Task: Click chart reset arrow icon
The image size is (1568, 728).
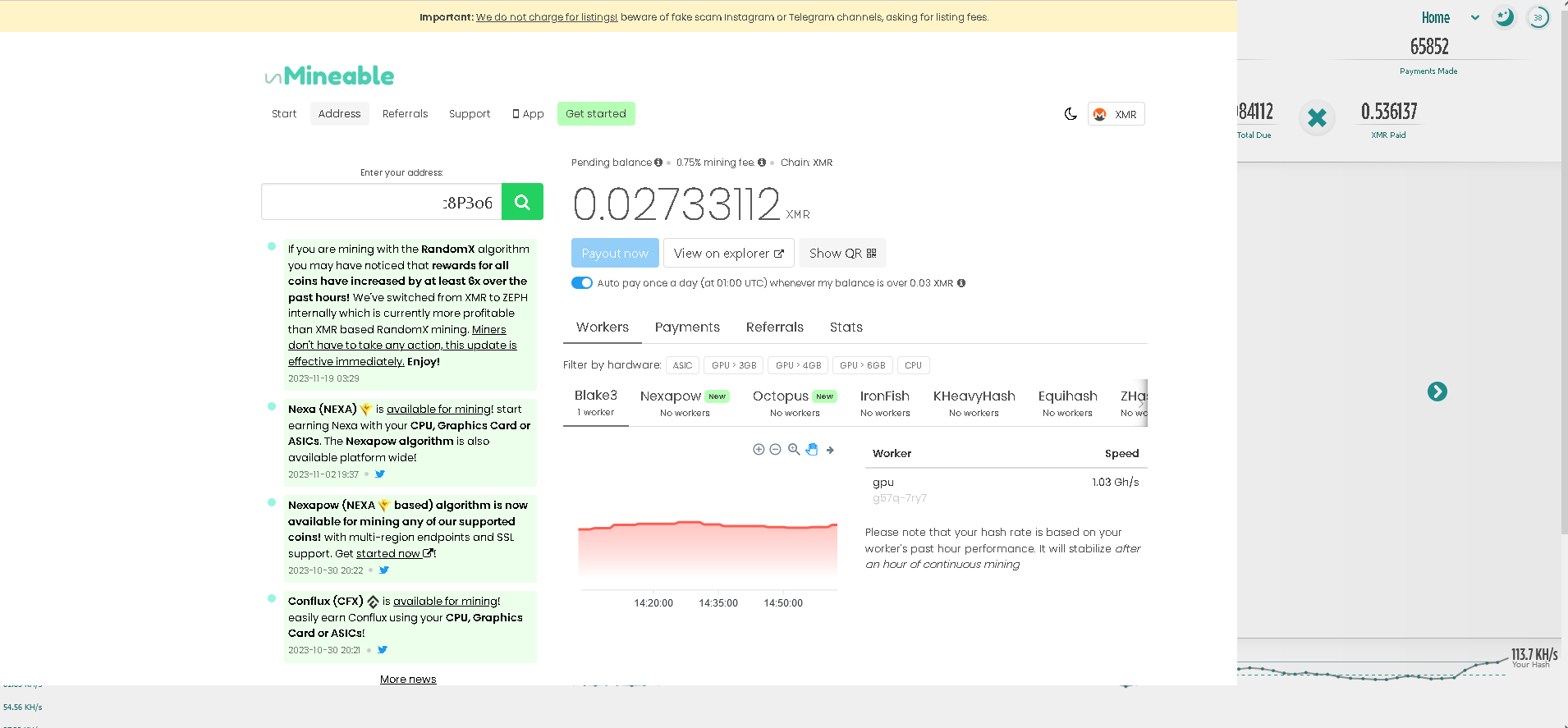Action: point(830,450)
